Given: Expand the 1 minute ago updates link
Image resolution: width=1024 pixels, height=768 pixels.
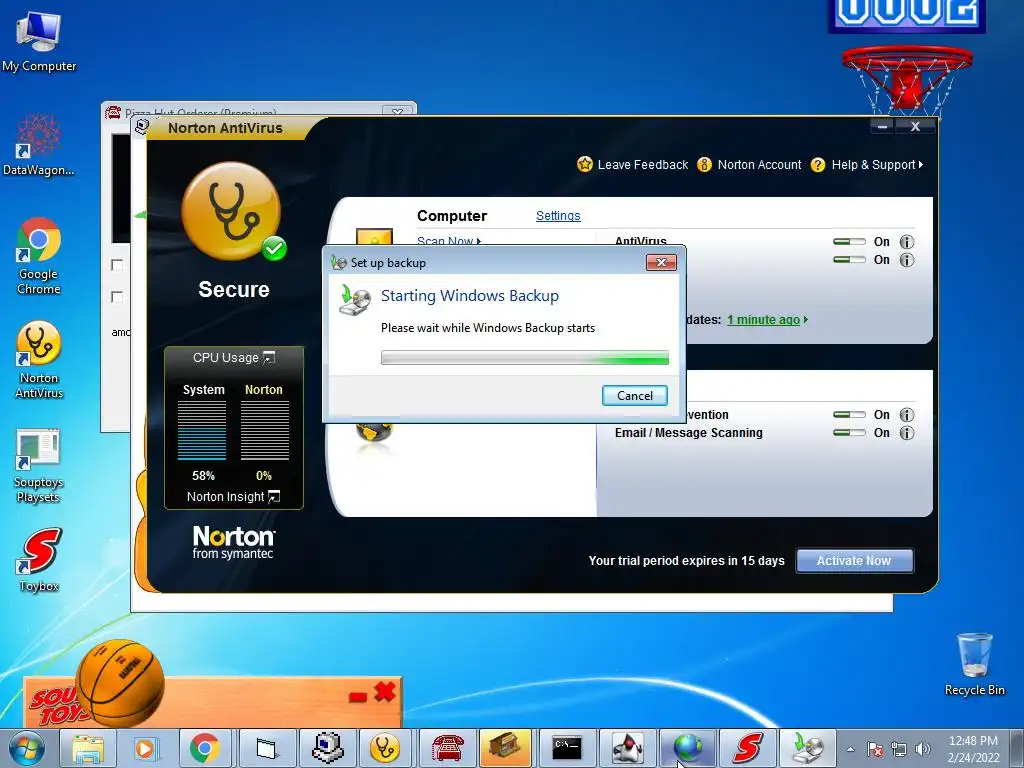Looking at the screenshot, I should (x=767, y=320).
